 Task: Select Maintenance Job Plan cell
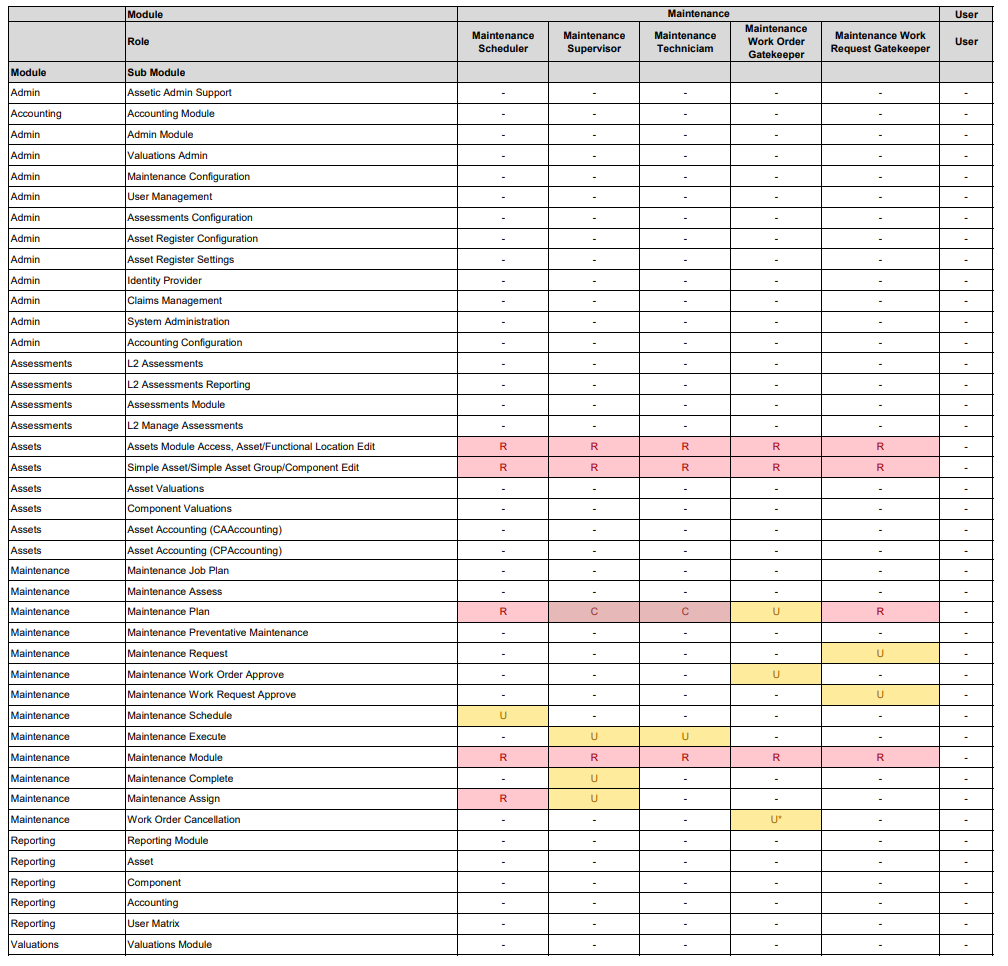291,571
